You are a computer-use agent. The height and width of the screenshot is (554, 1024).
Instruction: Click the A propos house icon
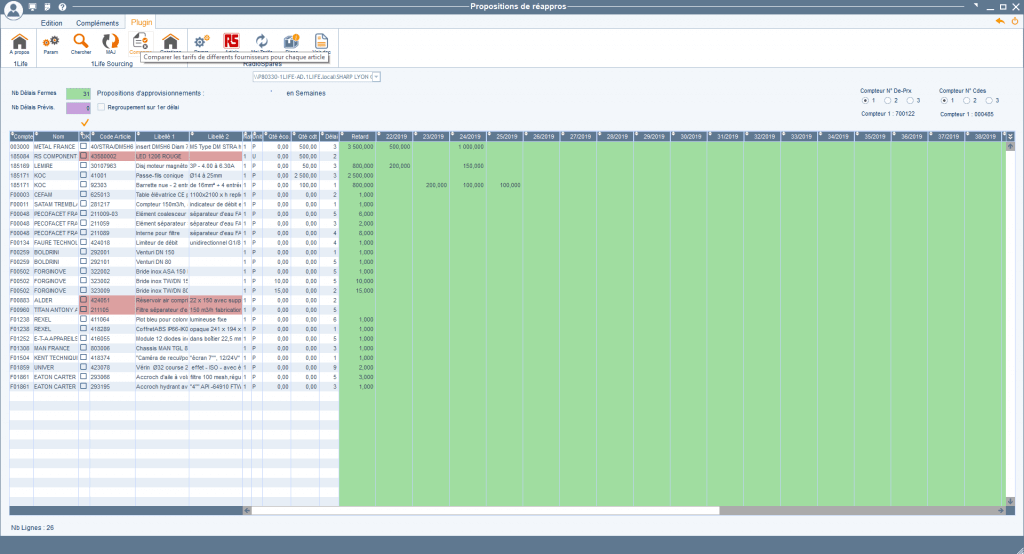[19, 42]
